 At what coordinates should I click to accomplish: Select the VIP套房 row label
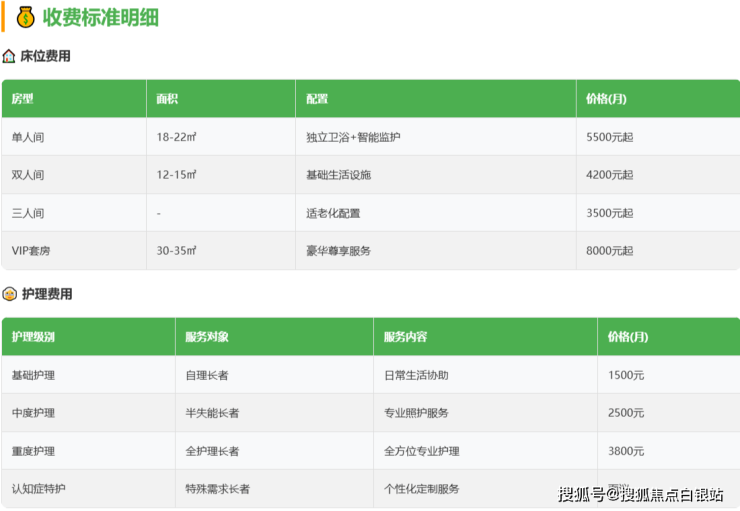tap(33, 251)
